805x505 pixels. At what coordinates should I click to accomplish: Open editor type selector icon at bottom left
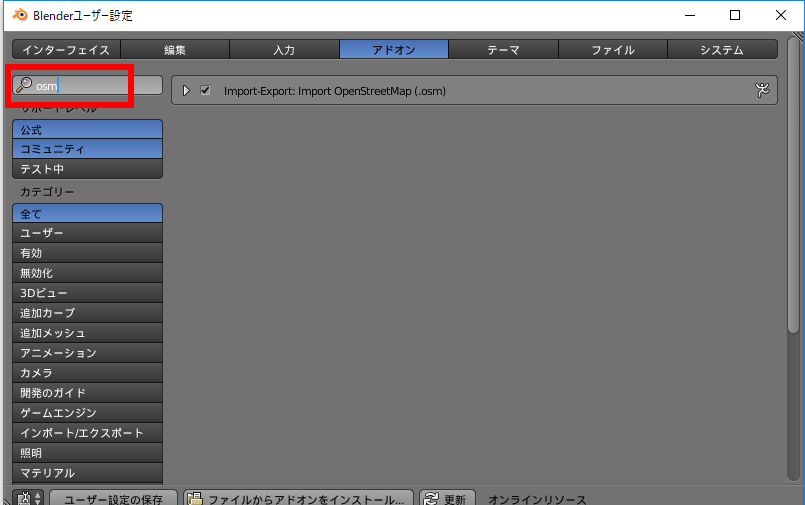click(28, 498)
